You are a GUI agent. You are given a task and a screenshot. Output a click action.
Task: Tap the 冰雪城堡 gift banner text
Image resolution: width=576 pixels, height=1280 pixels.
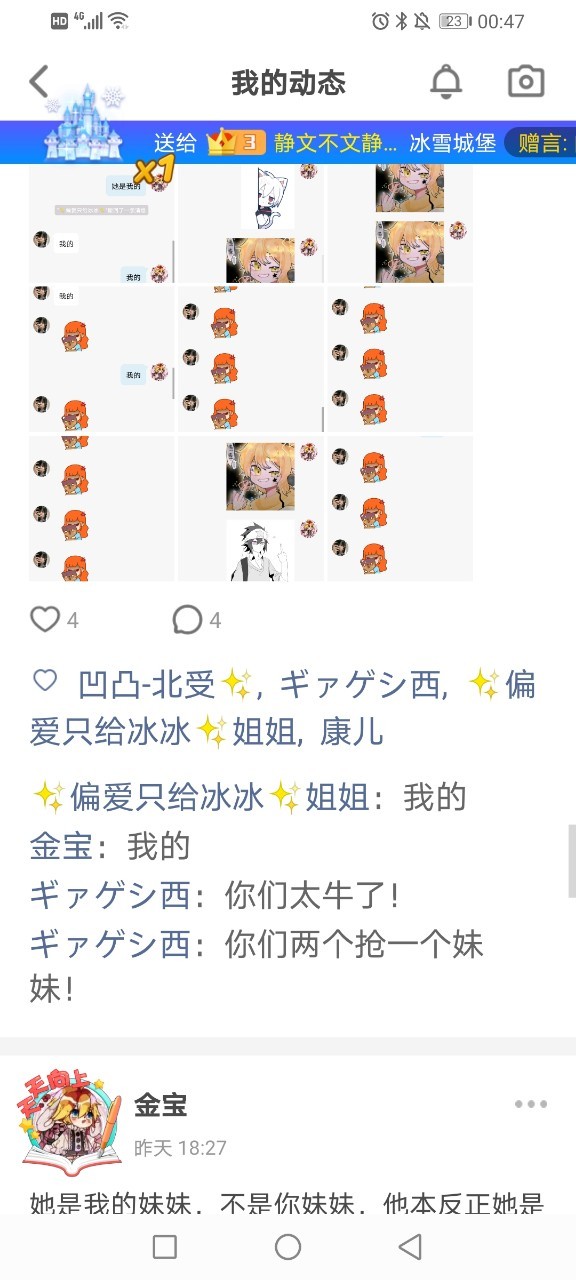click(453, 142)
